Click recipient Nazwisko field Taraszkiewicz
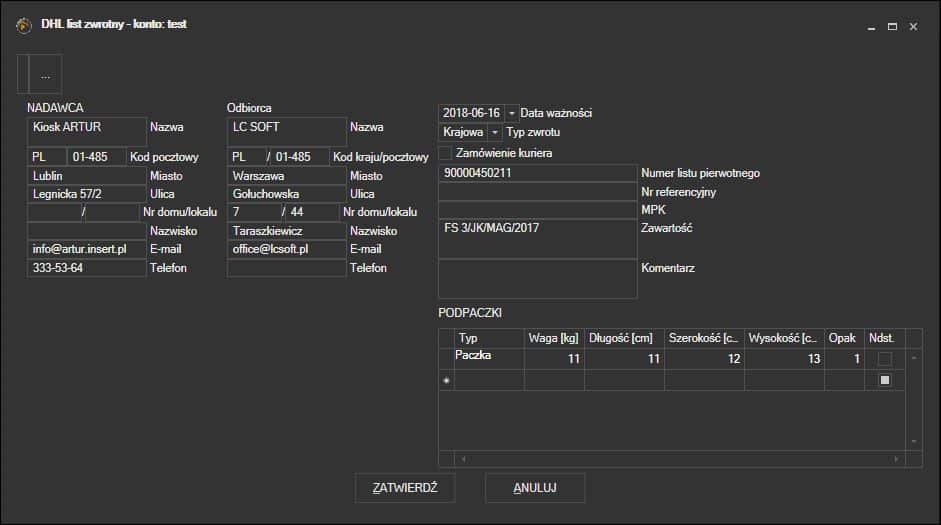Image resolution: width=941 pixels, height=525 pixels. point(287,230)
